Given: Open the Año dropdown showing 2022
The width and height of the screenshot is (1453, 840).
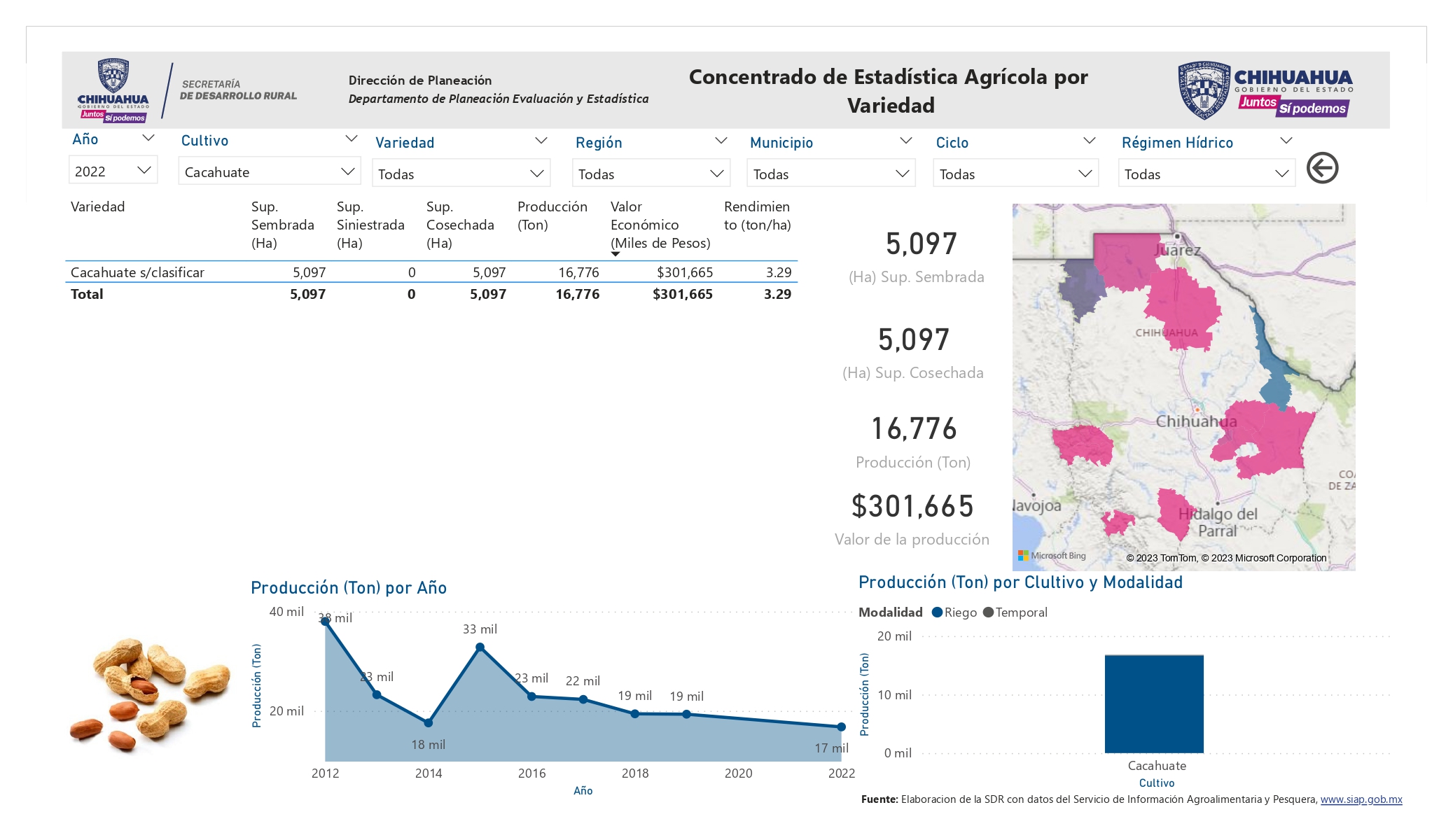Looking at the screenshot, I should [x=113, y=171].
